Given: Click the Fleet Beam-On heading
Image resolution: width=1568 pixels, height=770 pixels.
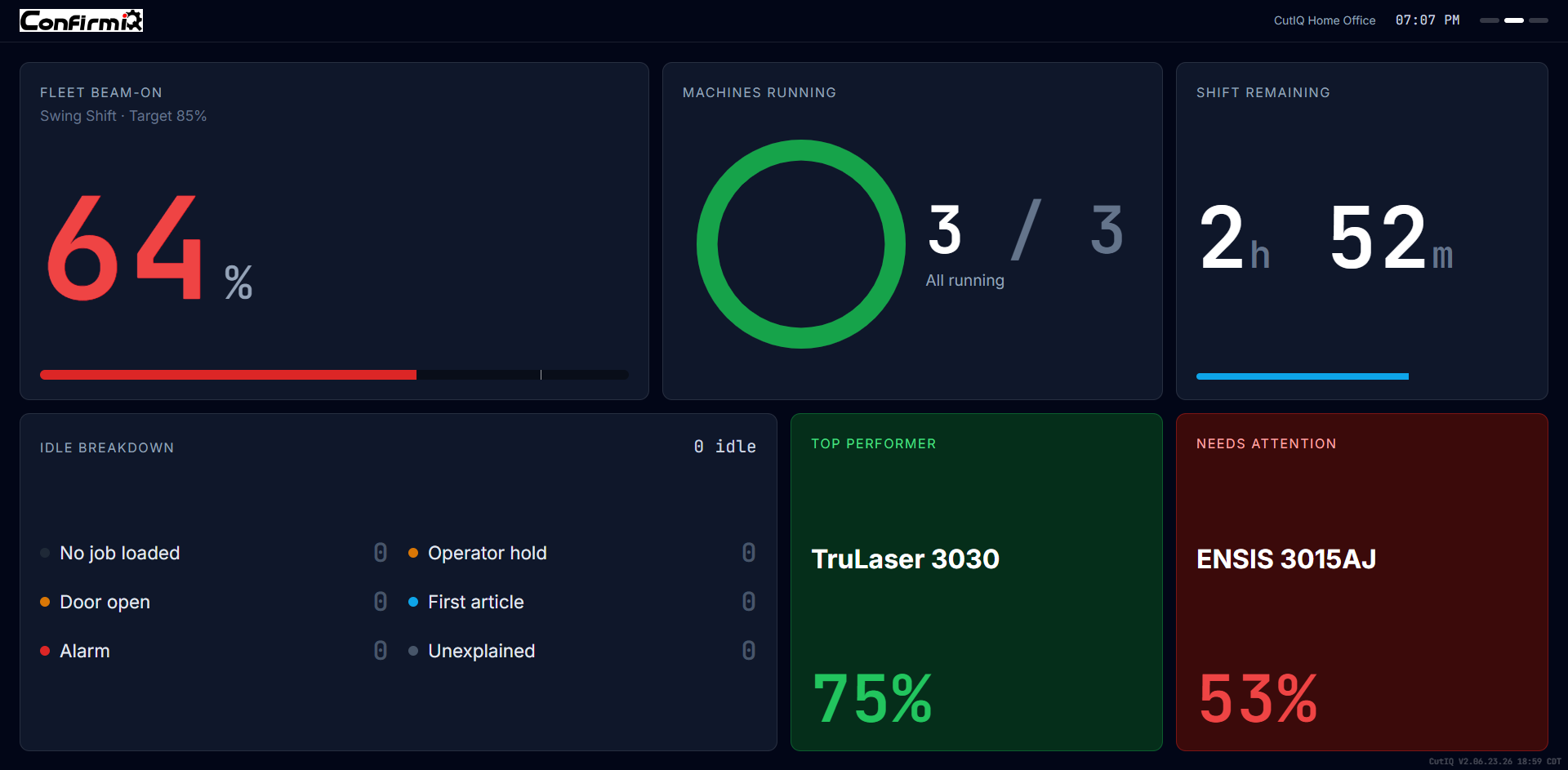Looking at the screenshot, I should point(101,92).
